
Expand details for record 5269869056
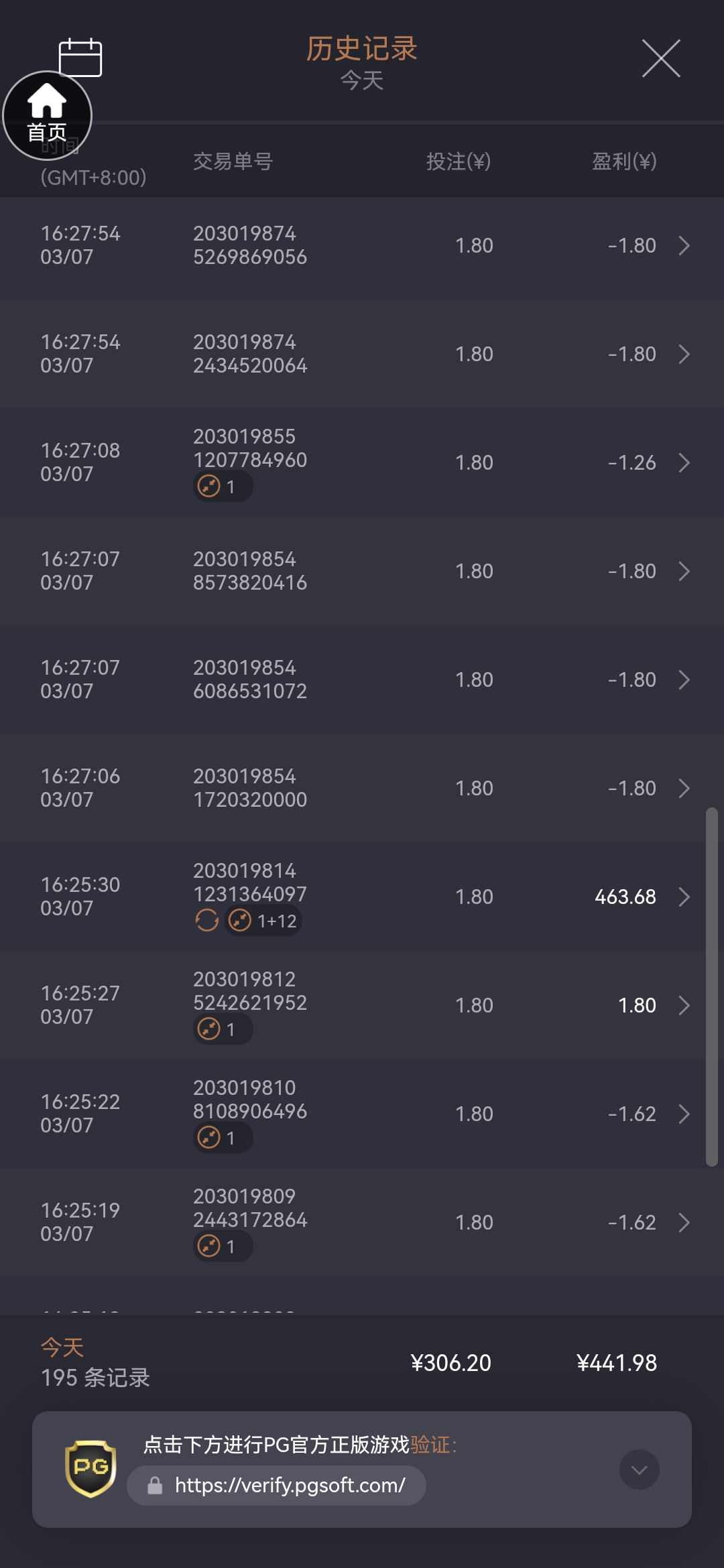[684, 245]
